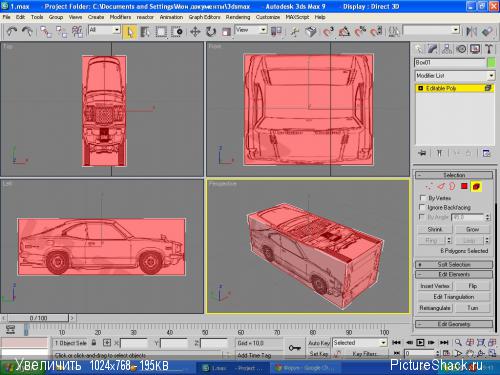Screen dimensions: 500x375
Task: Click Pin Stack icon below modifier stack
Action: point(422,153)
